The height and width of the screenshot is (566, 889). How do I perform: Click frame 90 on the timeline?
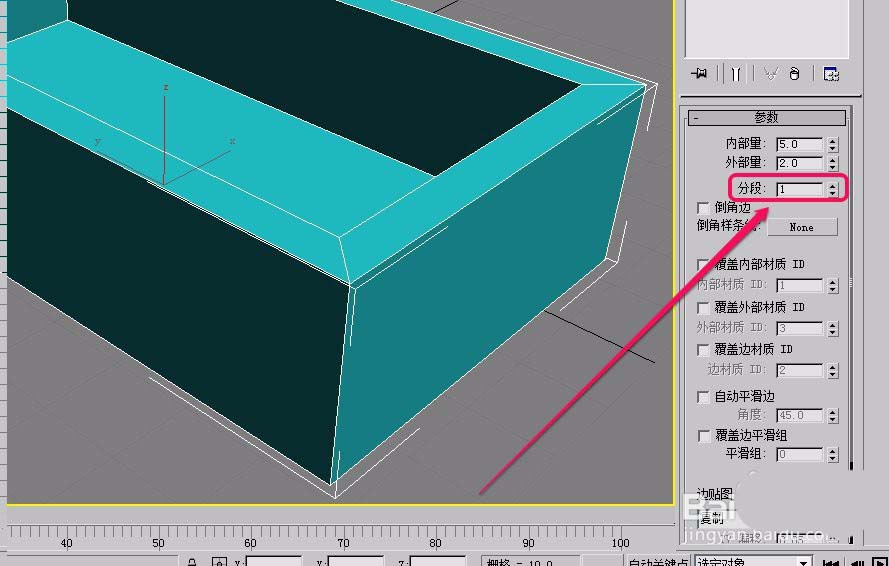[528, 543]
